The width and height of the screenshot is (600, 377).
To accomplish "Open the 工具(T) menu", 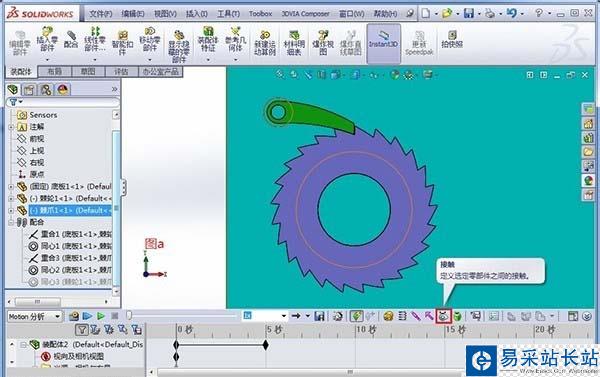I will coord(228,14).
